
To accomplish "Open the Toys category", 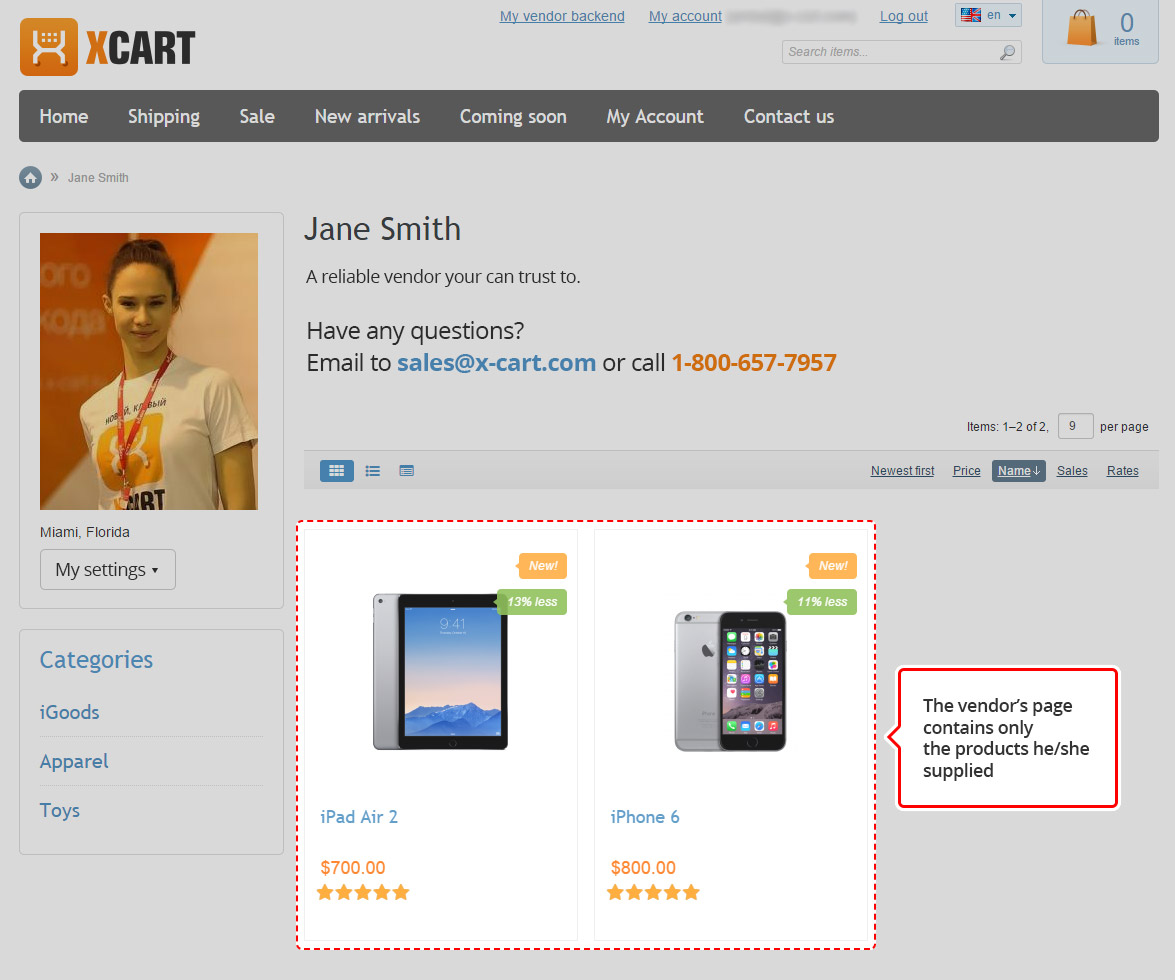I will tap(59, 810).
